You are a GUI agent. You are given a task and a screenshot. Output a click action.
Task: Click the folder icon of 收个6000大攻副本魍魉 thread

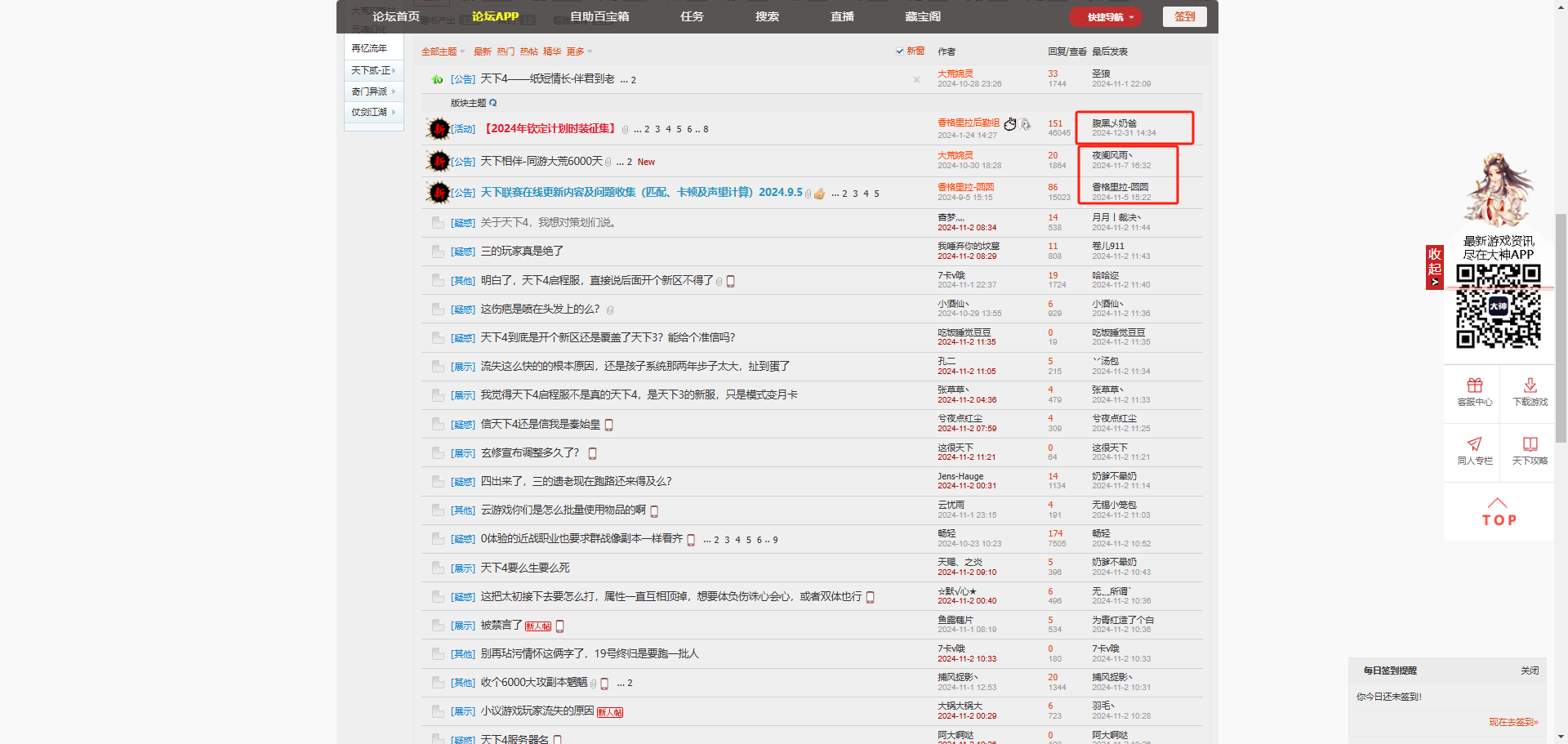[438, 683]
